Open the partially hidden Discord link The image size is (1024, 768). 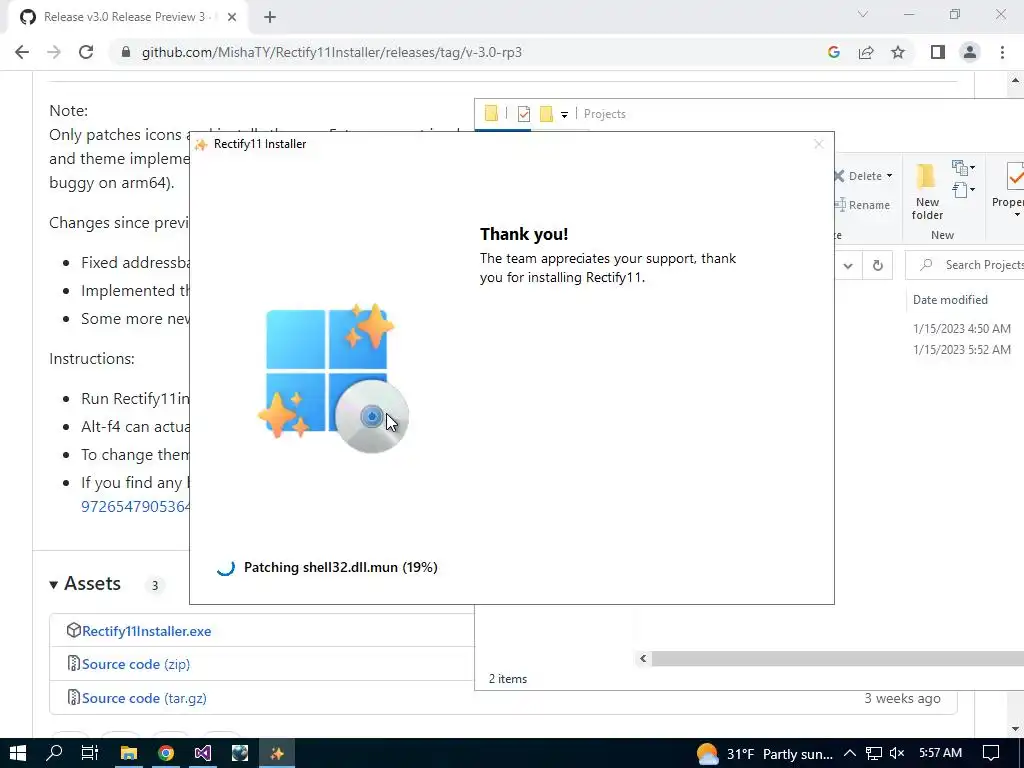click(x=135, y=507)
